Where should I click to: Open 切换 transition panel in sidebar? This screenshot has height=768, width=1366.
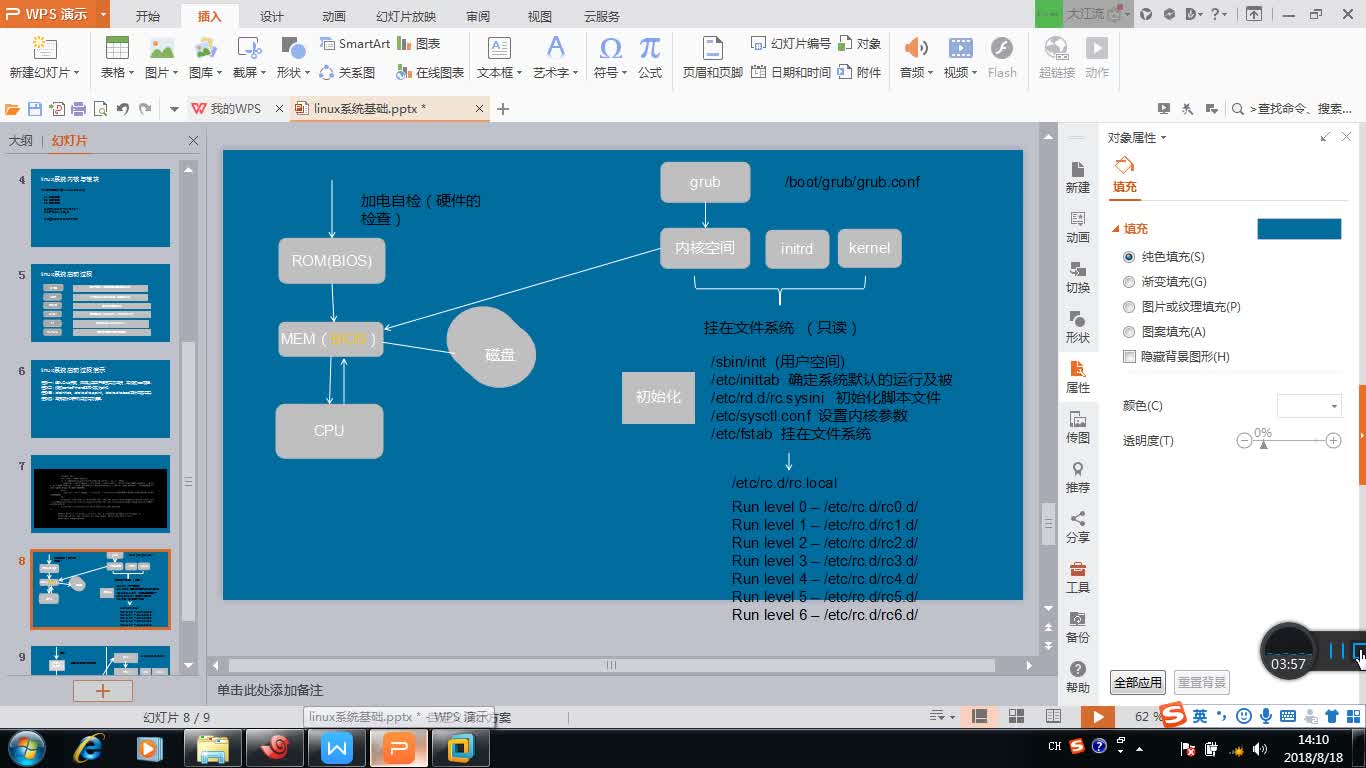[x=1077, y=277]
